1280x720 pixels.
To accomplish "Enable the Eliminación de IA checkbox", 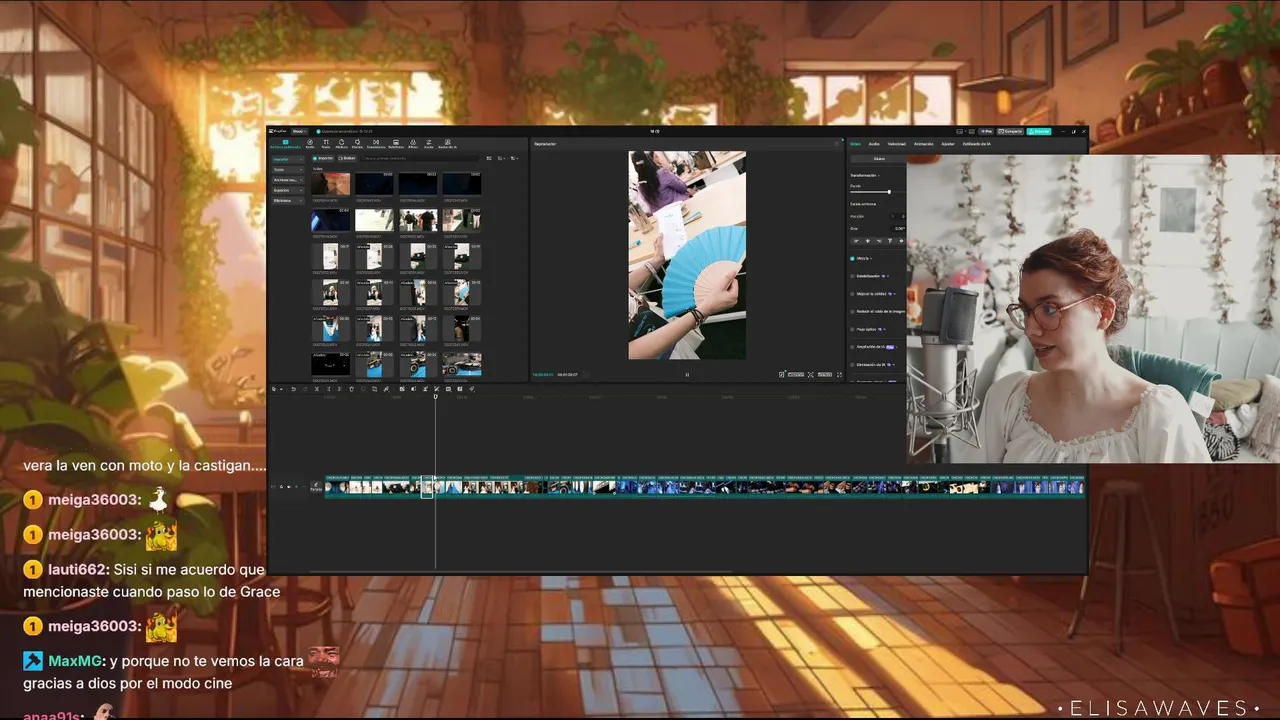I will (852, 364).
